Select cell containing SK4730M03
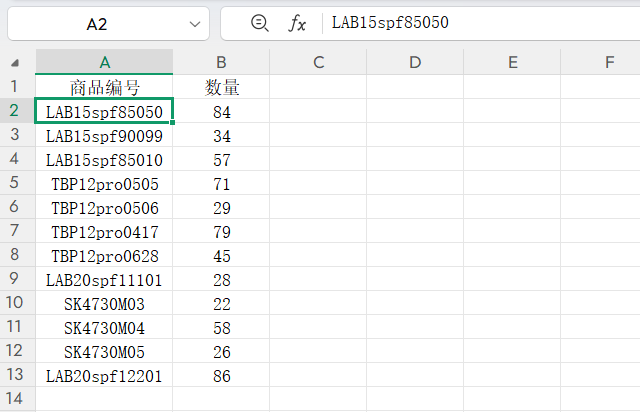Viewport: 640px width, 412px height. click(105, 303)
